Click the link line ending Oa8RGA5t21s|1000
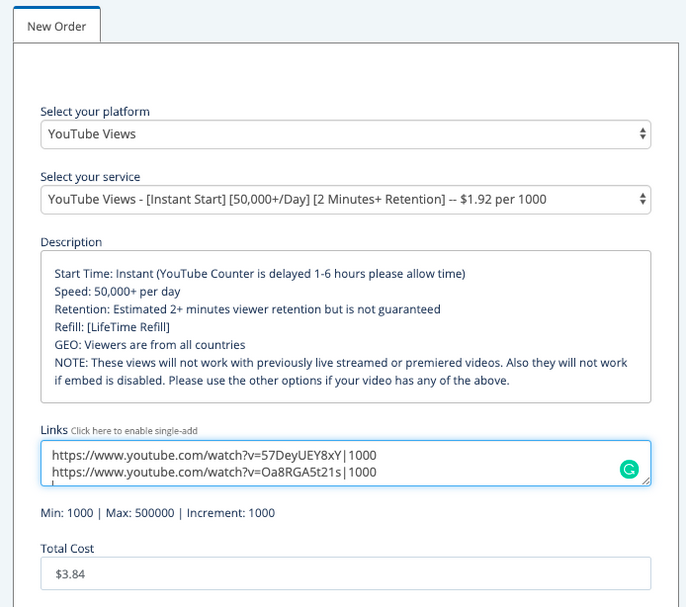The height and width of the screenshot is (607, 686). pyautogui.click(x=214, y=473)
